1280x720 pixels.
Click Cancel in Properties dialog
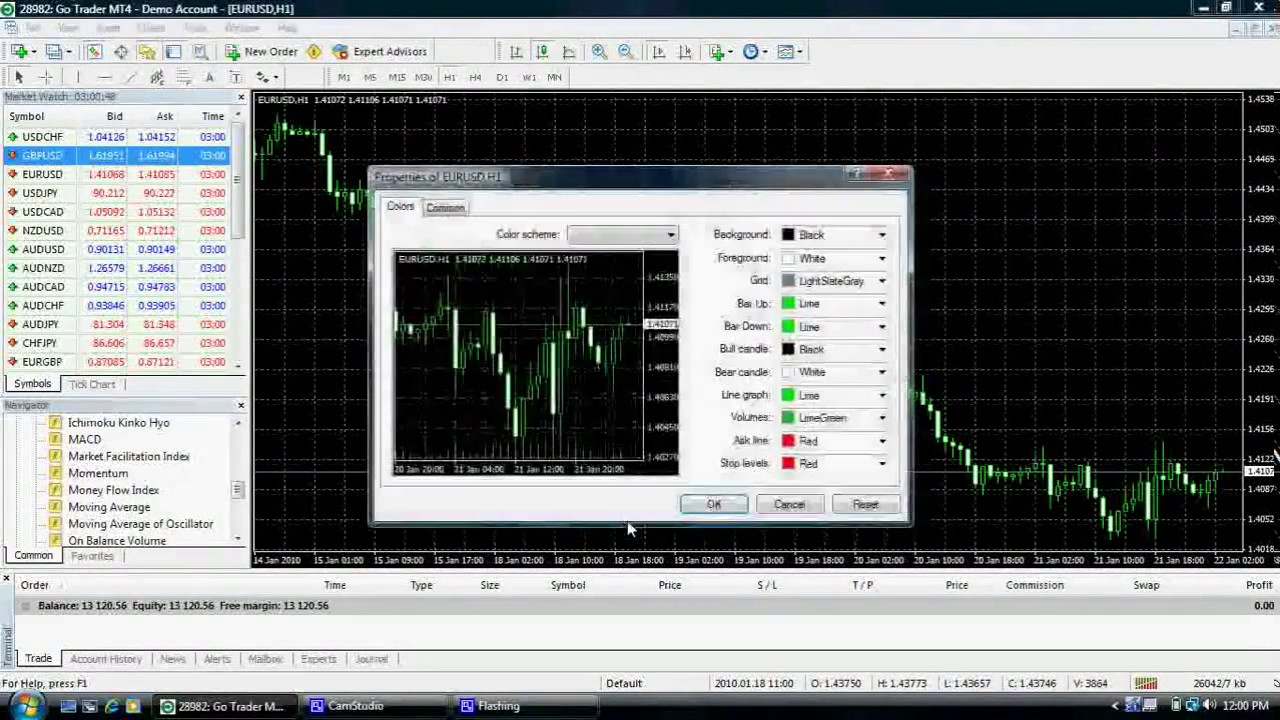[789, 505]
